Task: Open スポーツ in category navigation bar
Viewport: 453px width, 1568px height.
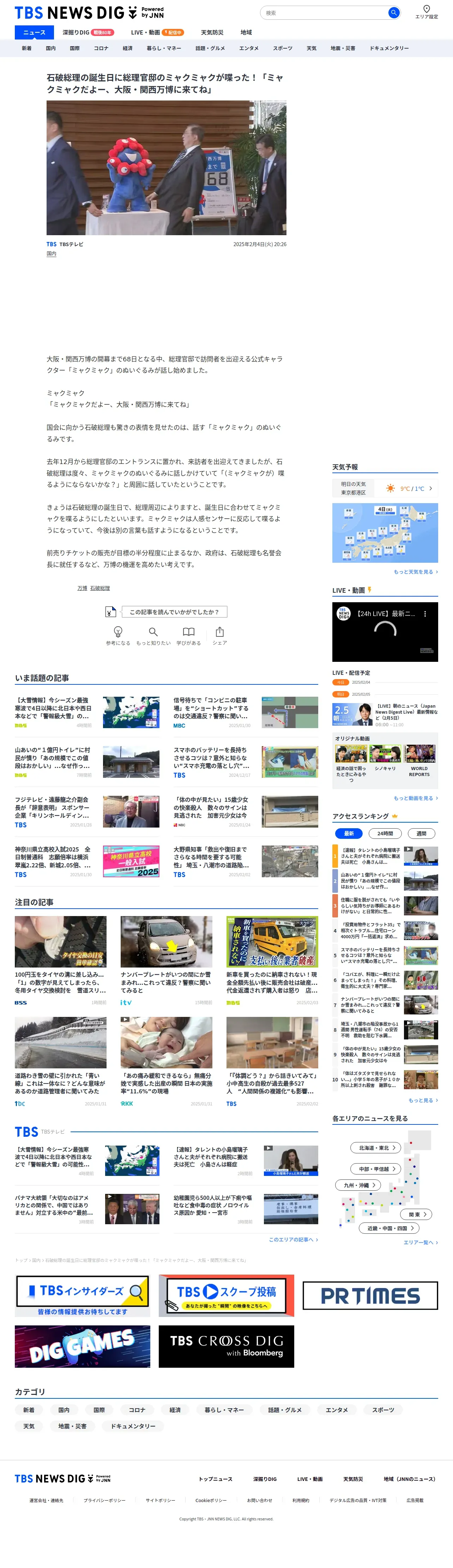Action: click(x=283, y=48)
